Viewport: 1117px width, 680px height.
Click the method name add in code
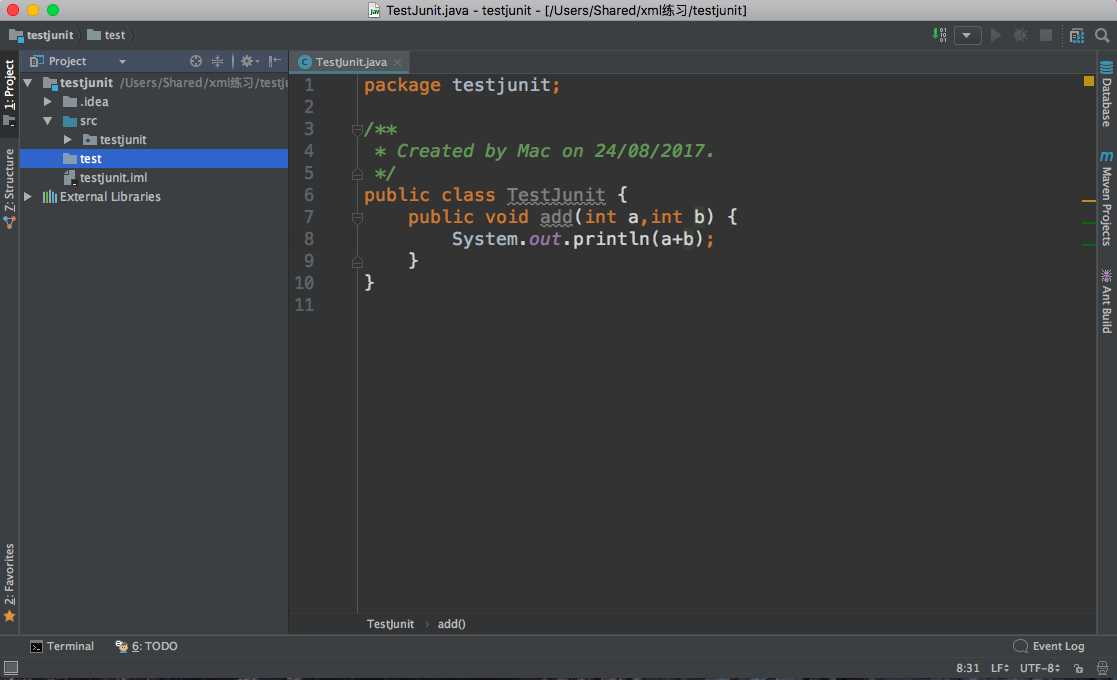tap(556, 216)
